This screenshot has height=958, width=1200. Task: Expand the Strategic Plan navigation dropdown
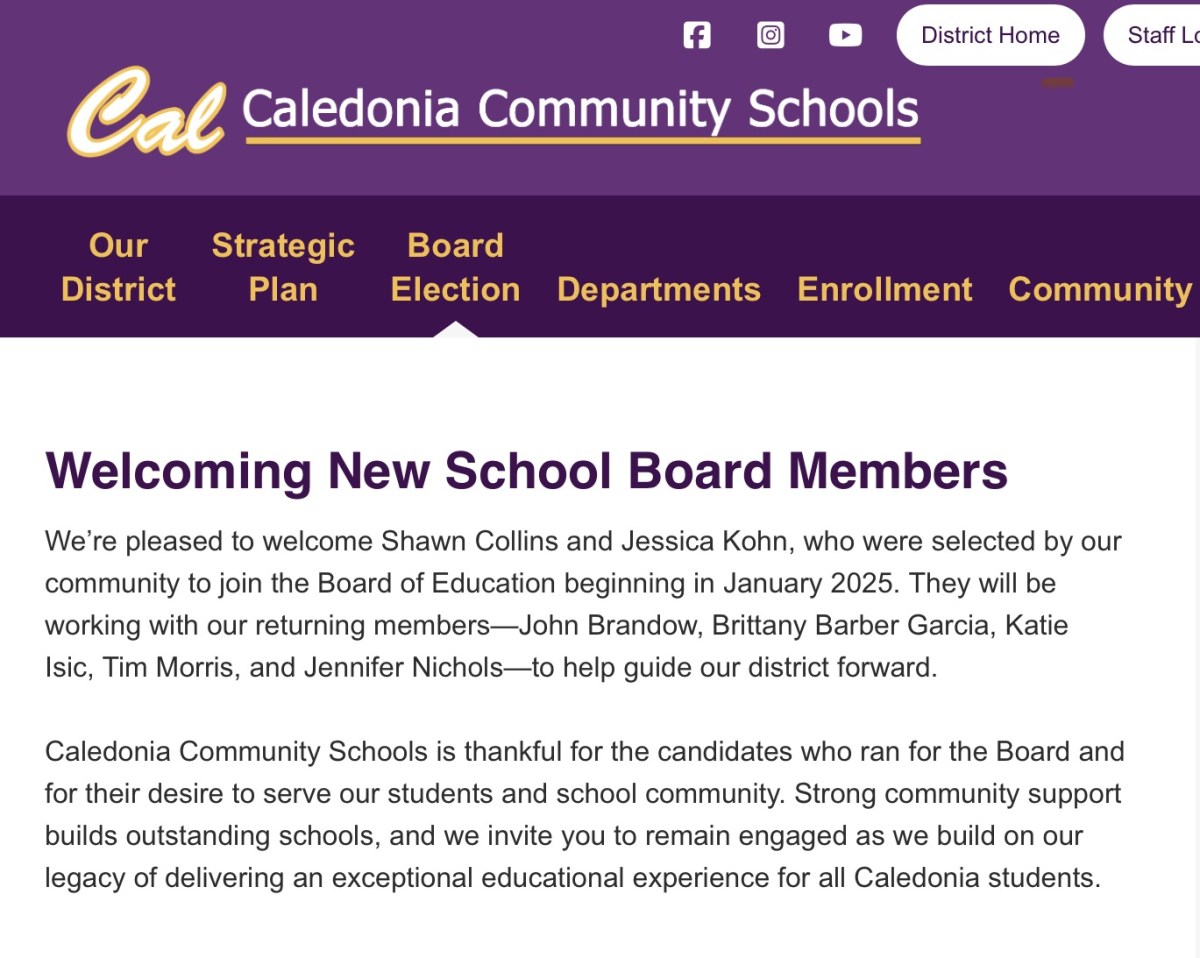[x=283, y=267]
